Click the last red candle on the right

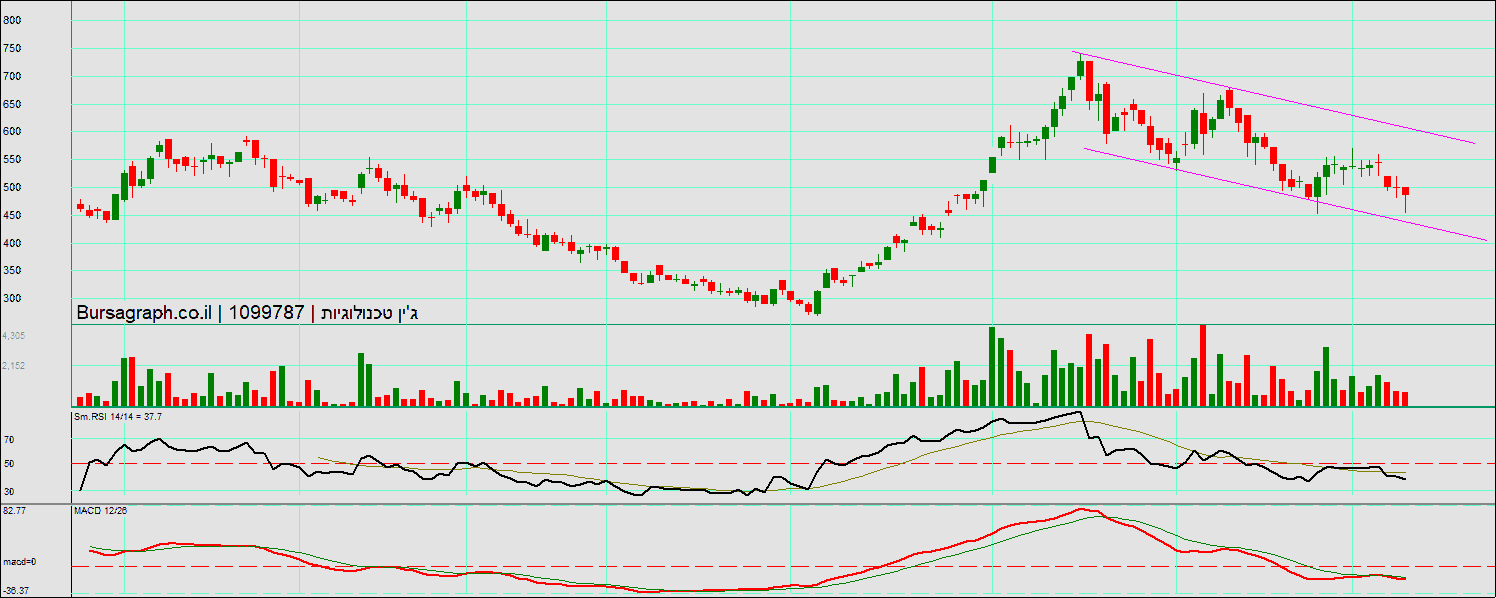1405,191
